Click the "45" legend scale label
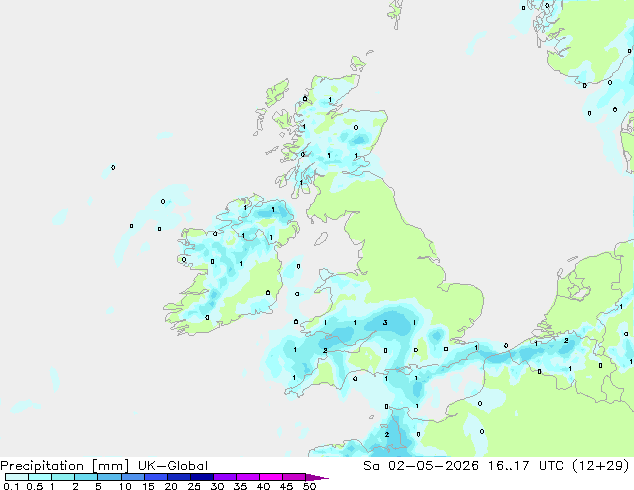The image size is (634, 490). click(x=286, y=486)
